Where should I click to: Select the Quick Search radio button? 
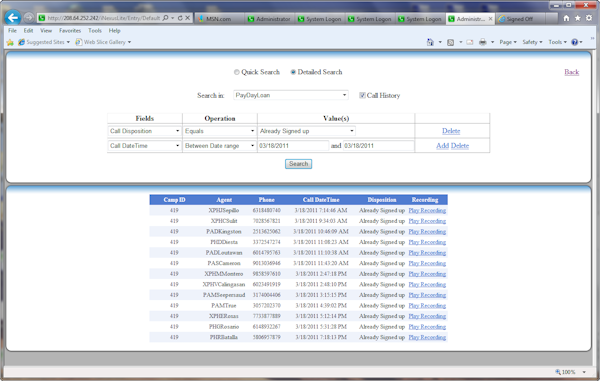[237, 72]
